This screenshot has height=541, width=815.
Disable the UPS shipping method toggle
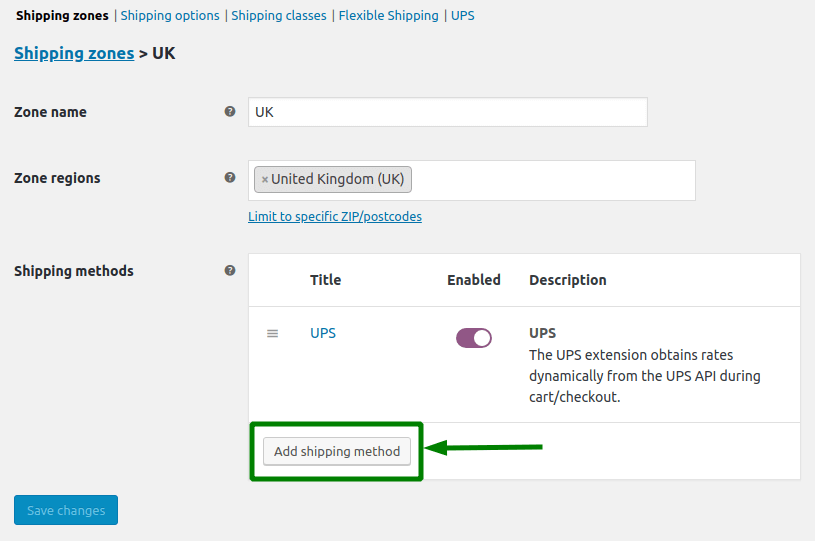474,338
